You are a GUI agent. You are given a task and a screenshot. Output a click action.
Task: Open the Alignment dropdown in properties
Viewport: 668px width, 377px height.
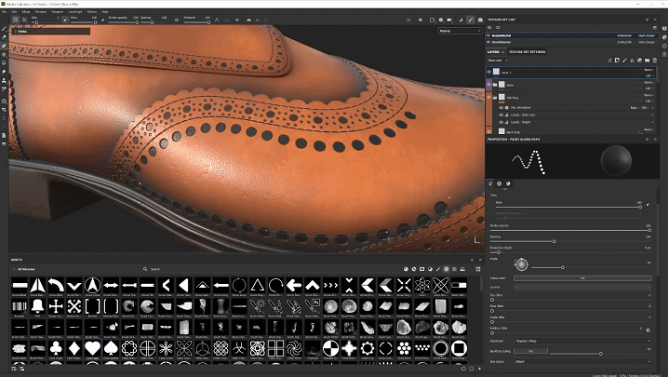tap(582, 341)
